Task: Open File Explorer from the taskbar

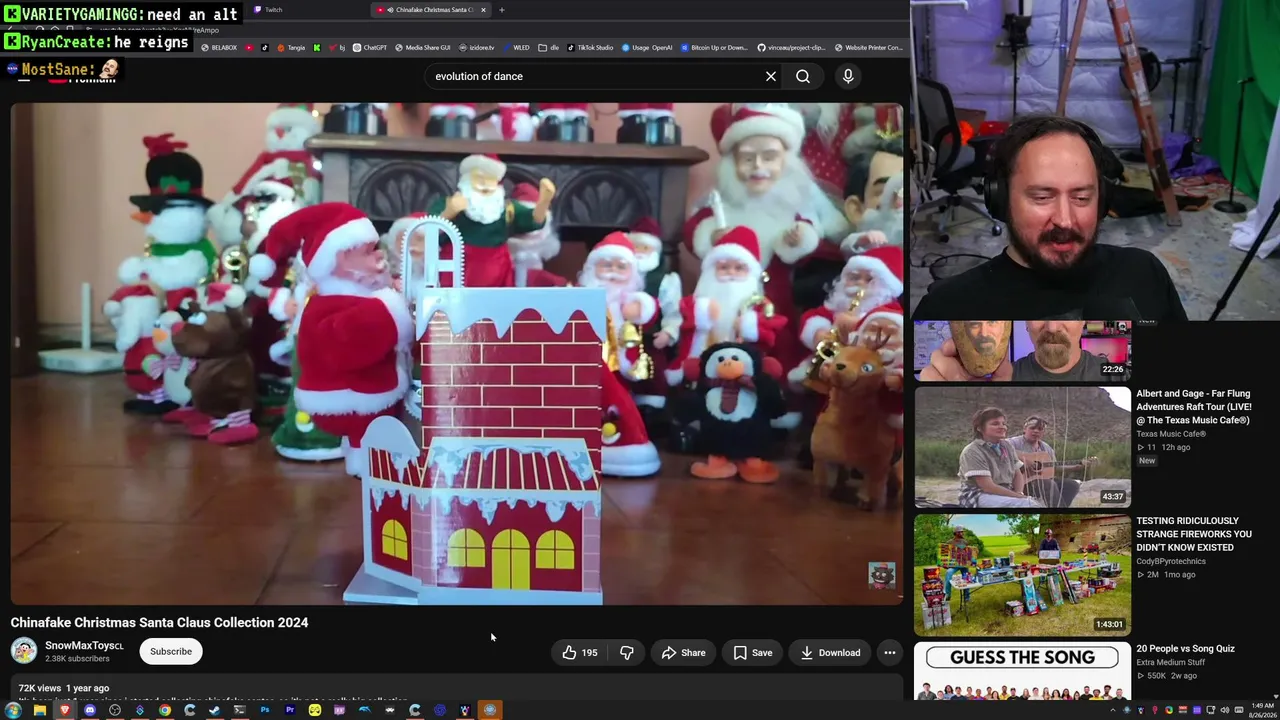Action: tap(39, 710)
